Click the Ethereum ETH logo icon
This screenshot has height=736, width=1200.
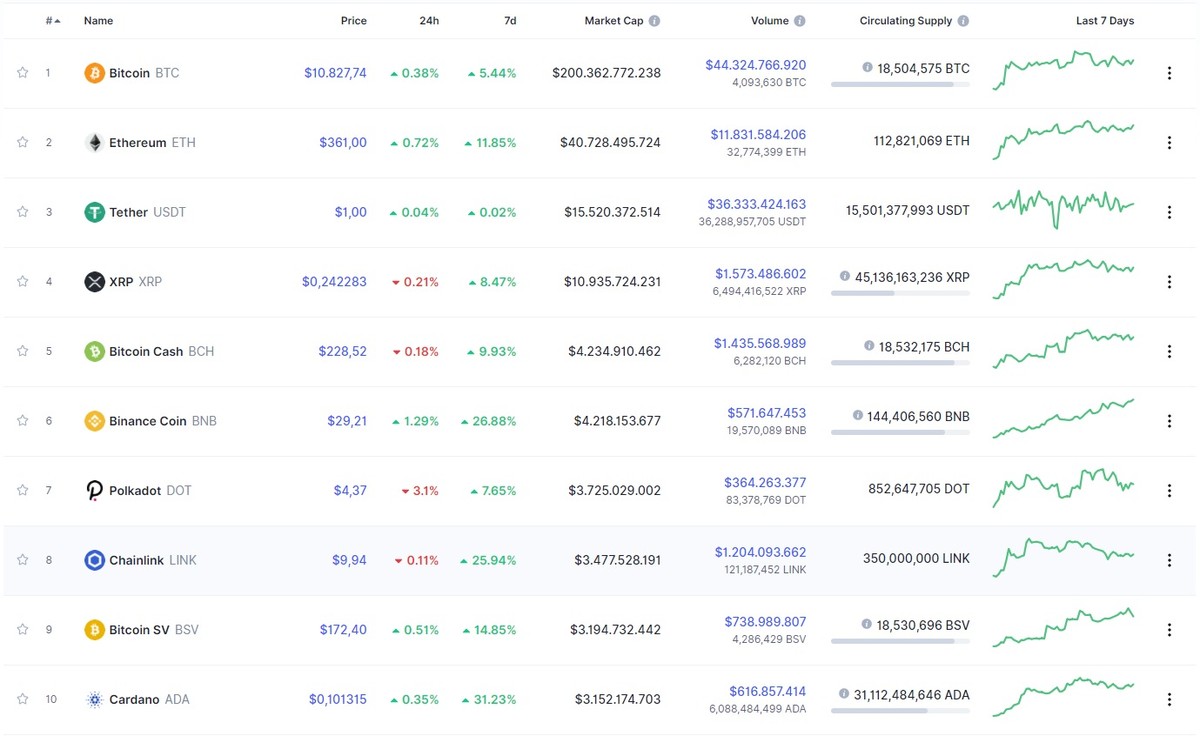tap(97, 142)
